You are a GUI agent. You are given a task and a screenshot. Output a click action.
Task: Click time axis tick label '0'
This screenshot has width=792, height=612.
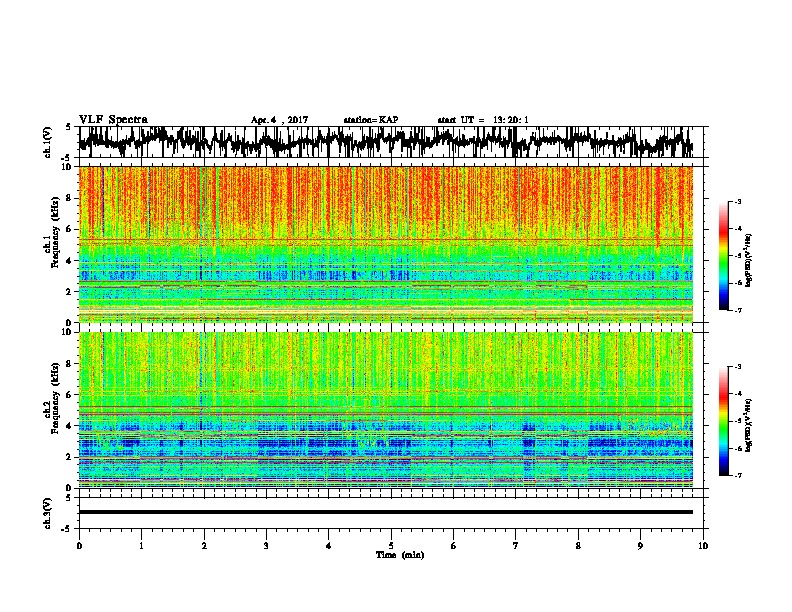[79, 546]
